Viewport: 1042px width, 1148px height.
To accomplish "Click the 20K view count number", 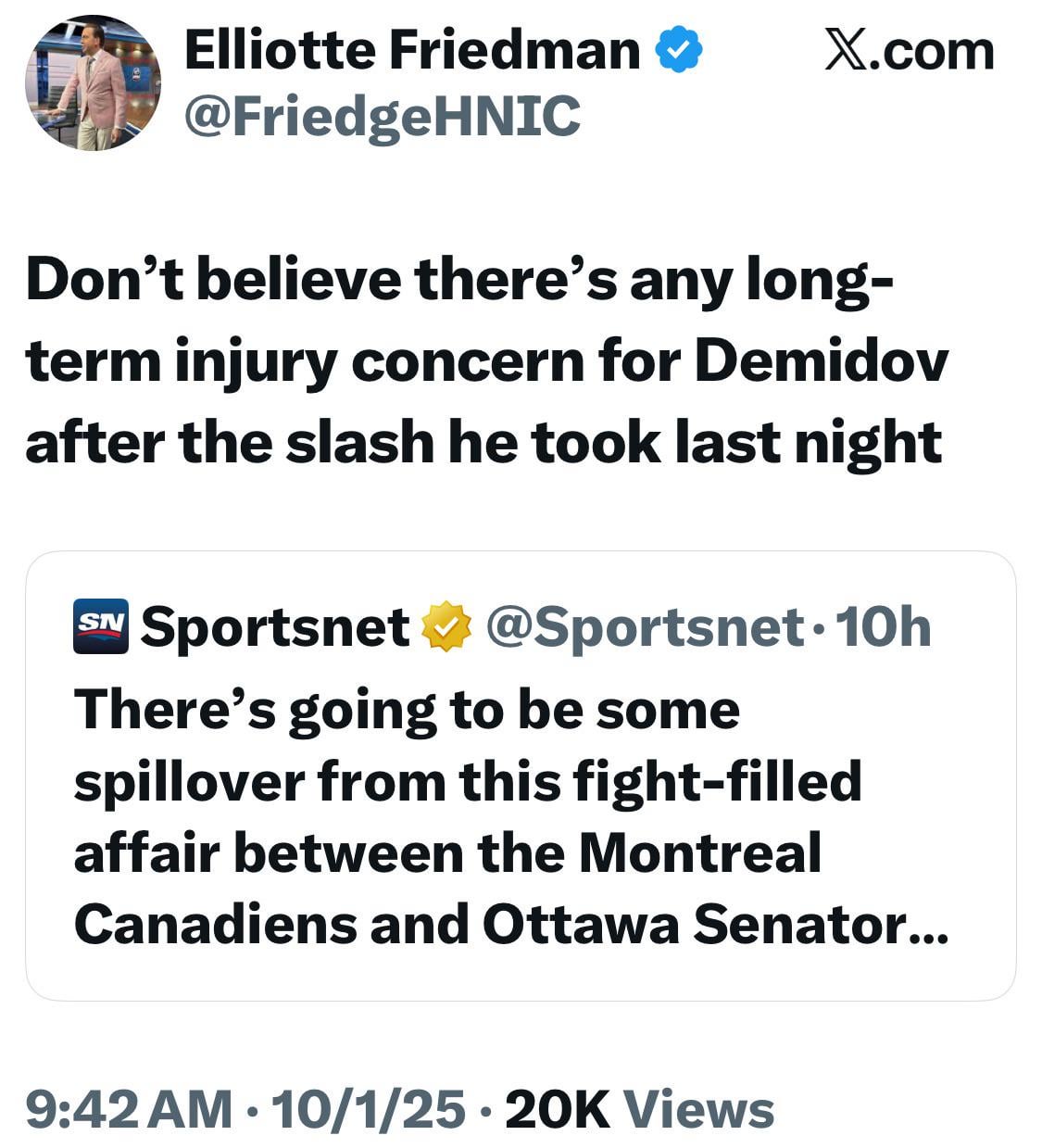I will 557,1109.
